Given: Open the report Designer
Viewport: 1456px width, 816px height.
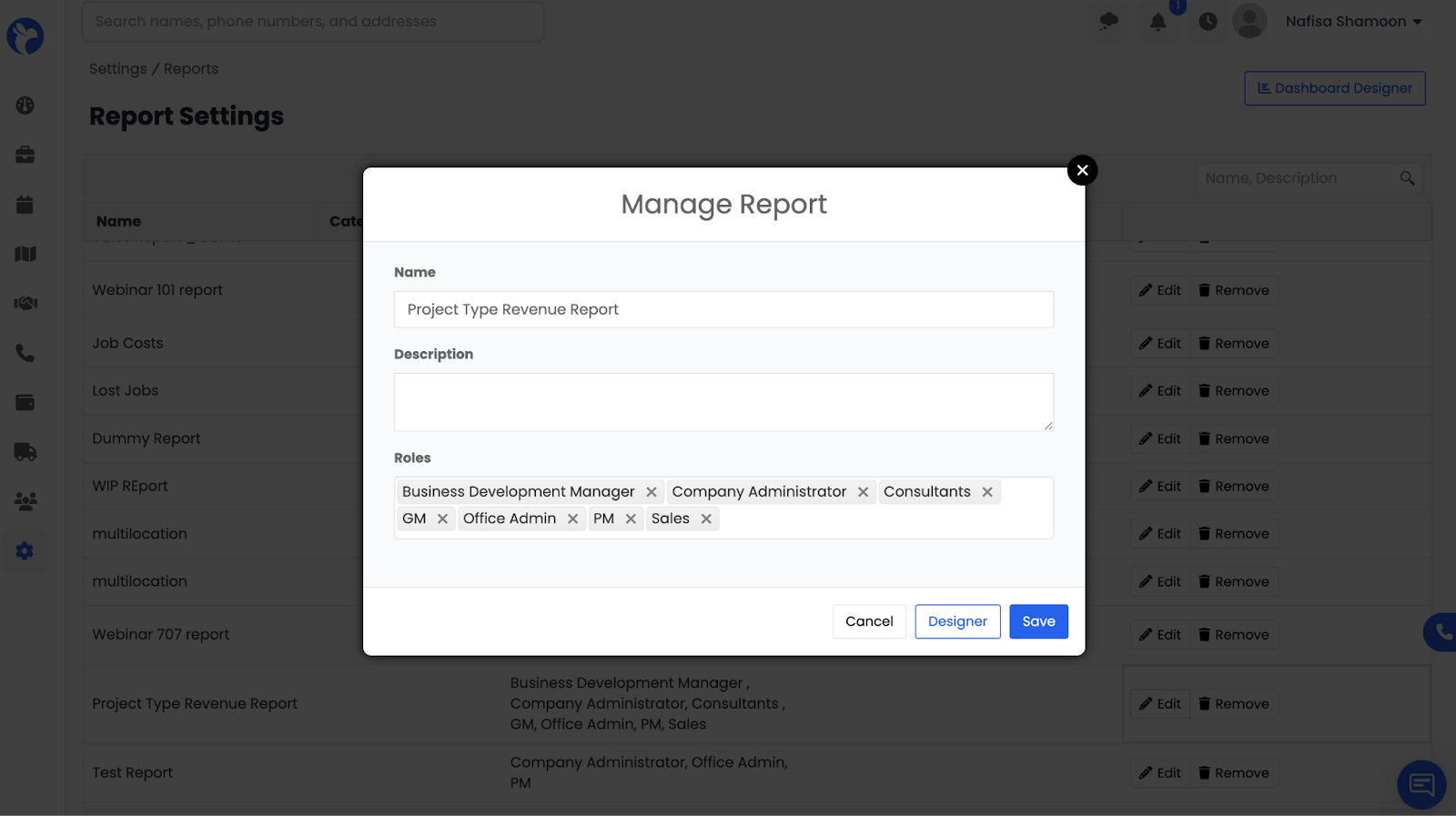Looking at the screenshot, I should pos(957,621).
